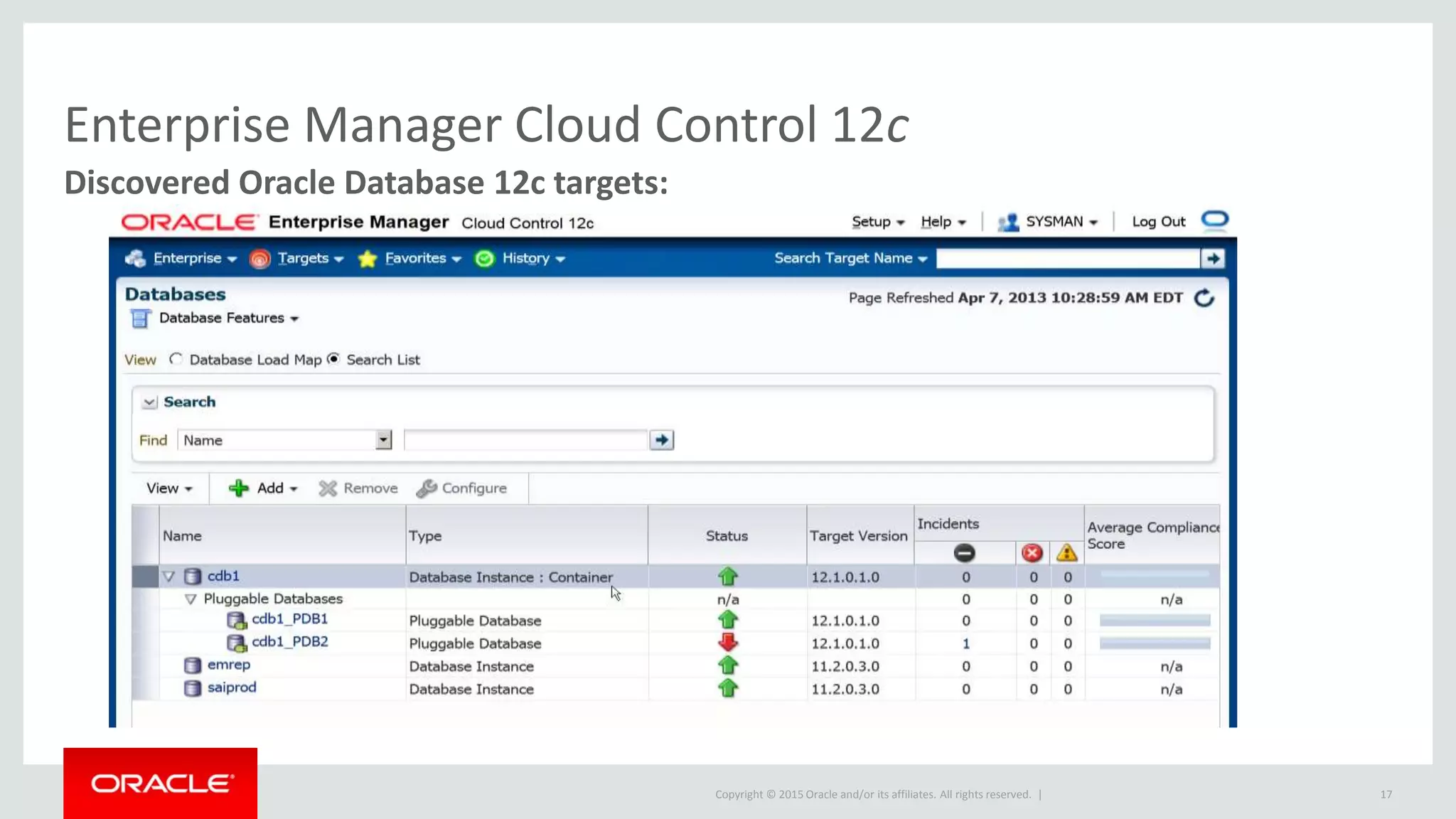
Task: Open the Database Features dropdown
Action: tap(228, 318)
